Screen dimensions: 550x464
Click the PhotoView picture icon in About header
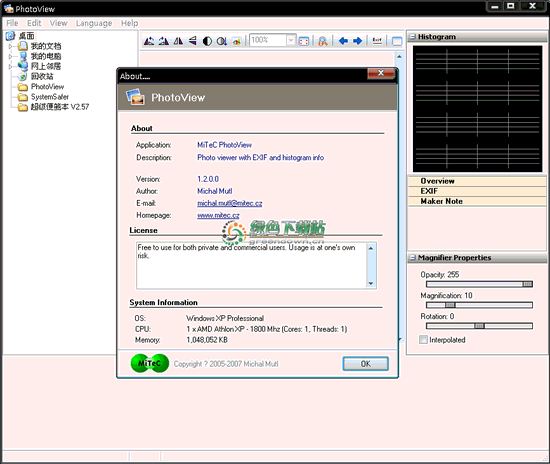tap(135, 97)
